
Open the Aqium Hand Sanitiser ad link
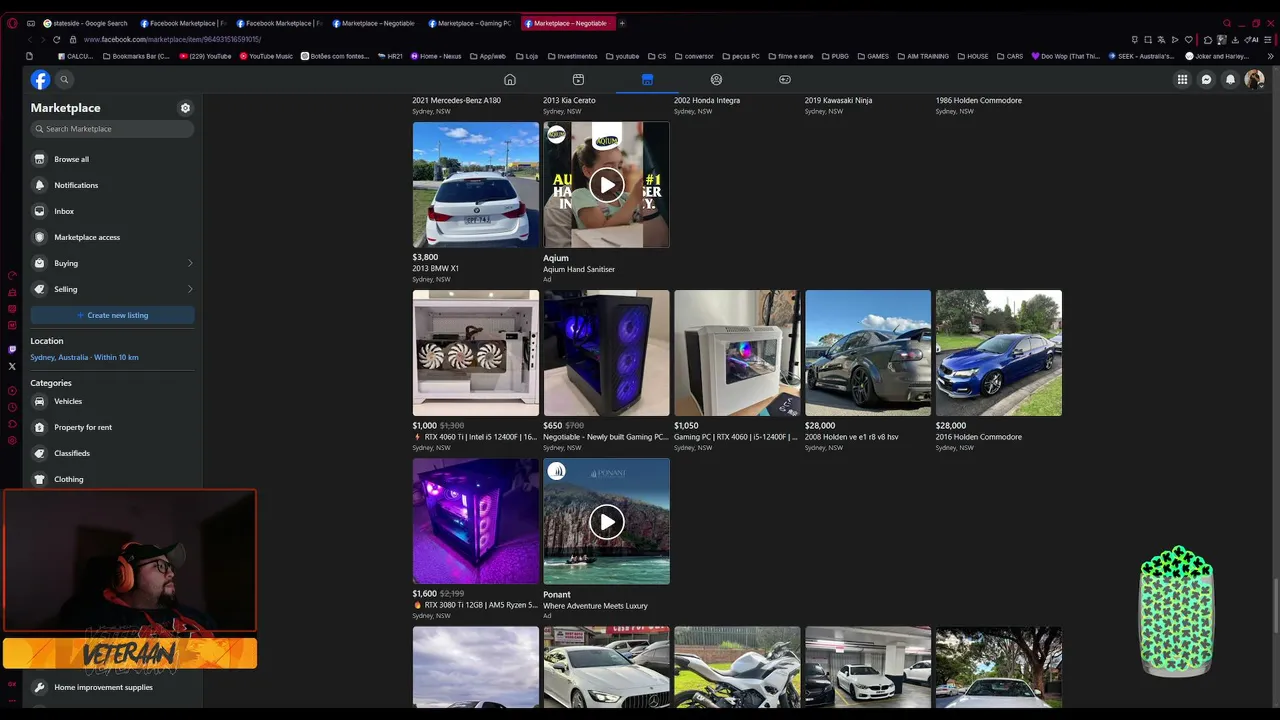click(x=579, y=269)
